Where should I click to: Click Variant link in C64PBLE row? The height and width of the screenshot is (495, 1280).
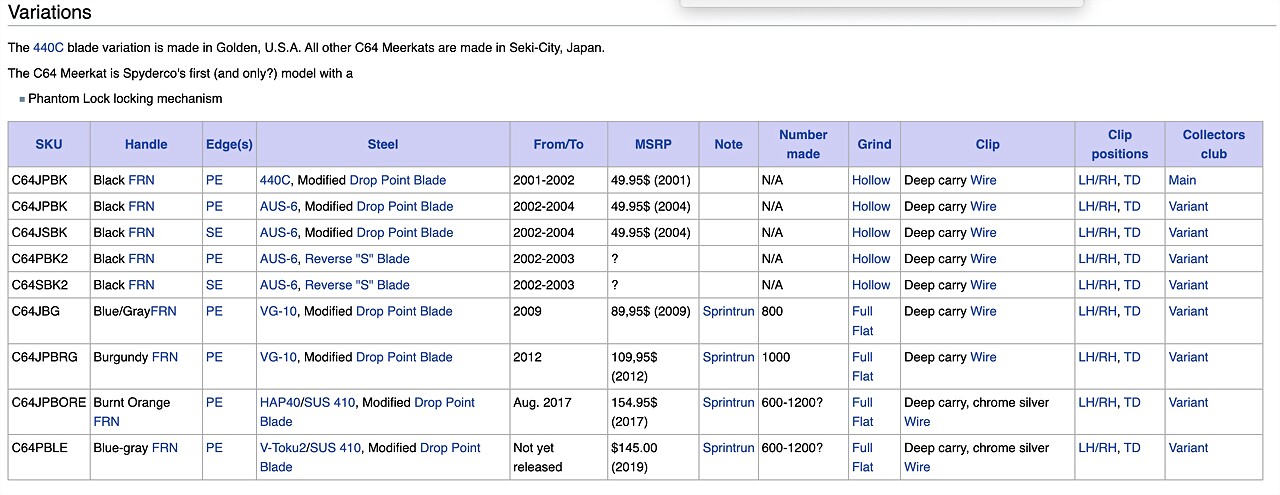[x=1188, y=448]
